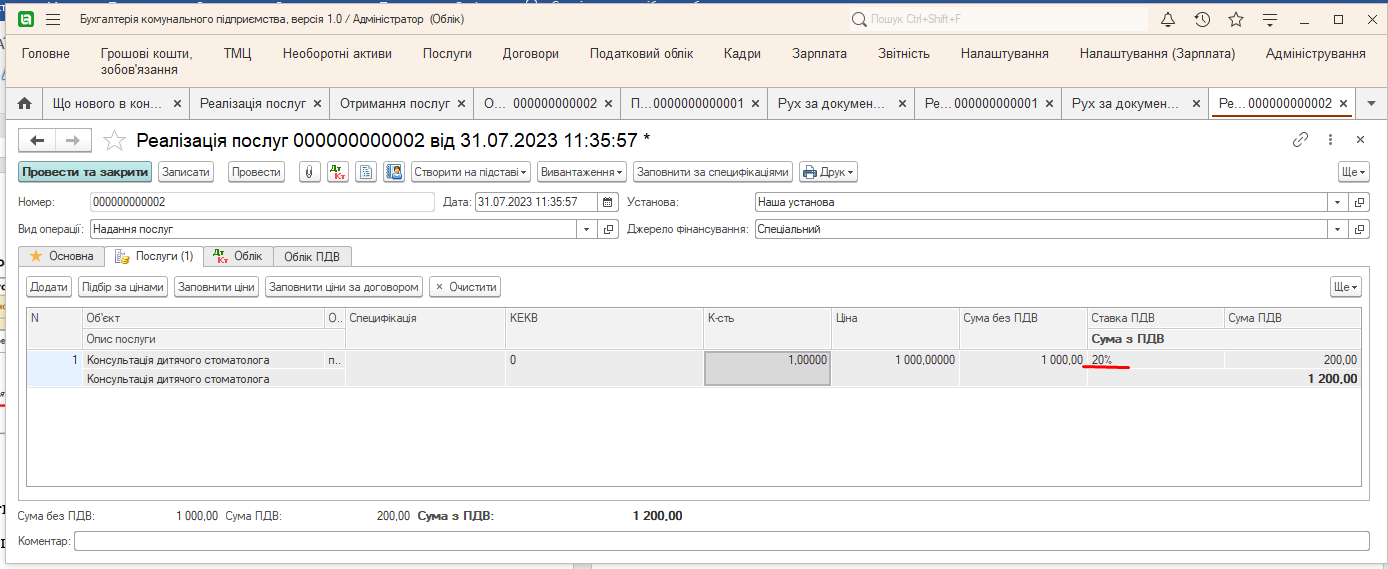Open the history clock icon
Viewport: 1388px width, 569px height.
1202,20
